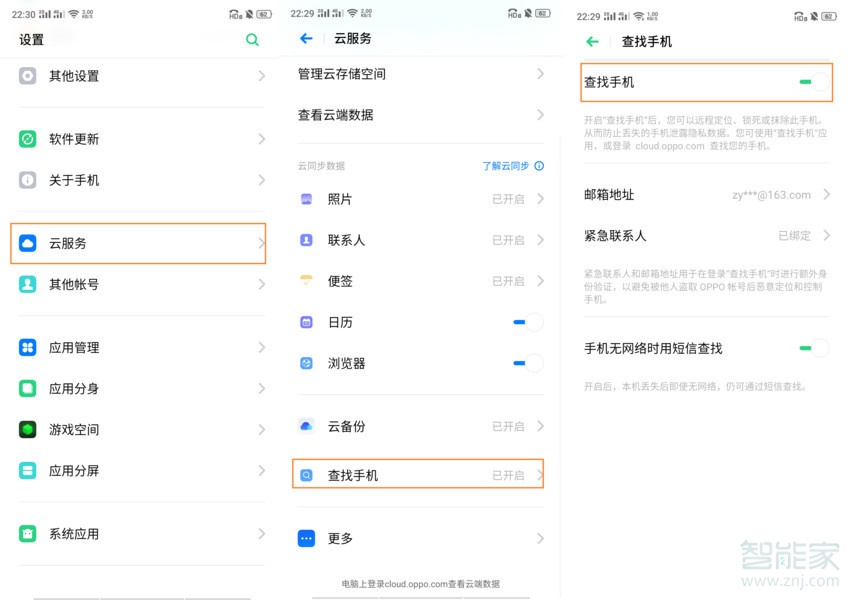
Task: Open the 日历 calendar icon
Action: (306, 322)
